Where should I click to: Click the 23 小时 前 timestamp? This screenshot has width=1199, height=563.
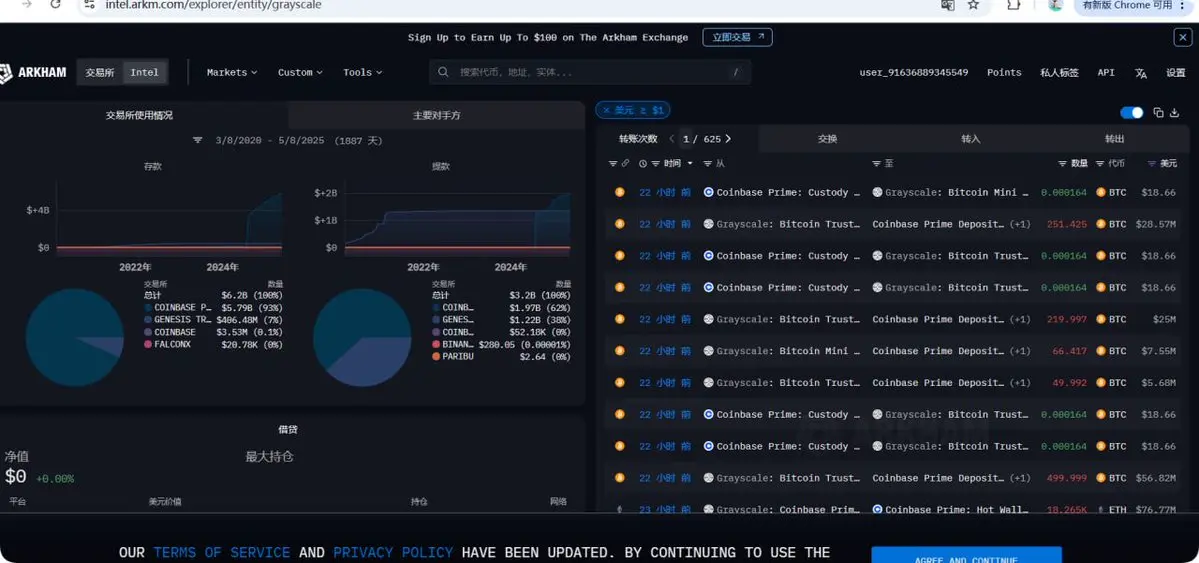coord(664,509)
